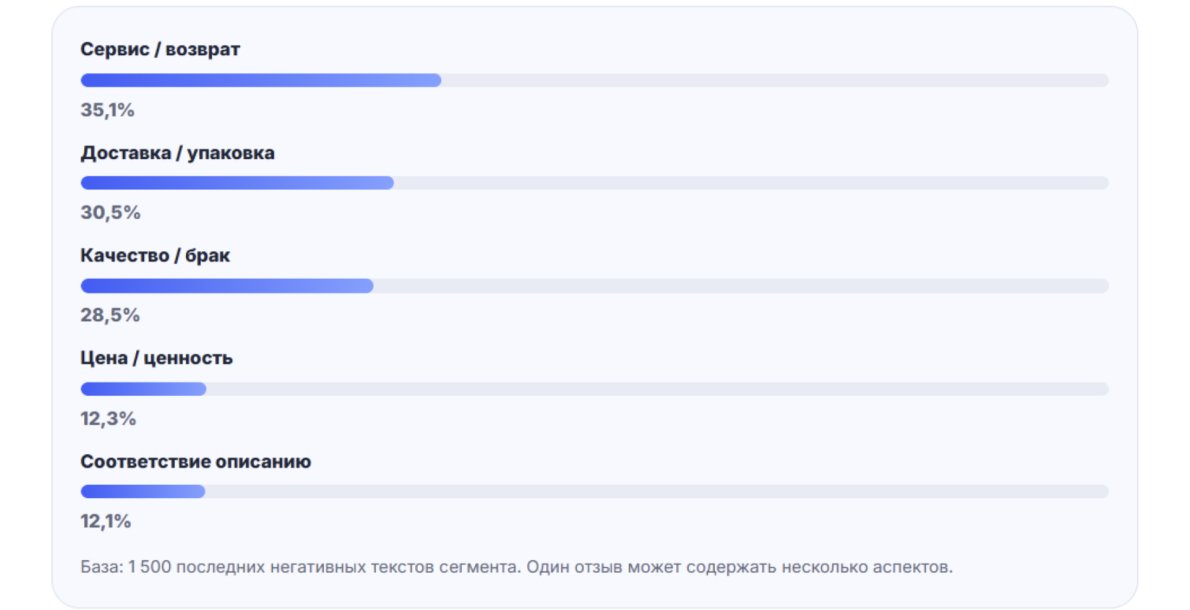The height and width of the screenshot is (610, 1190).
Task: Select the Сервис / возврат progress bar
Action: pyautogui.click(x=594, y=80)
